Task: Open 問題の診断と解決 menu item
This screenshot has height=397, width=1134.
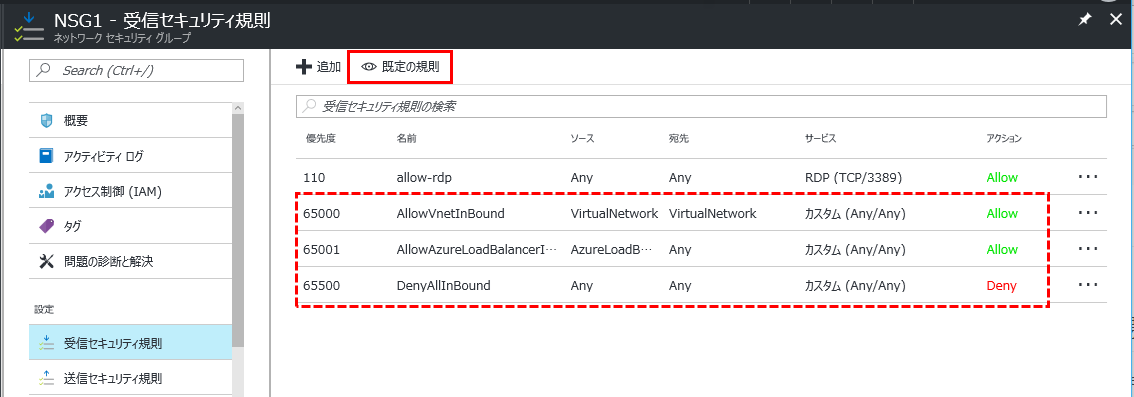Action: pos(130,261)
